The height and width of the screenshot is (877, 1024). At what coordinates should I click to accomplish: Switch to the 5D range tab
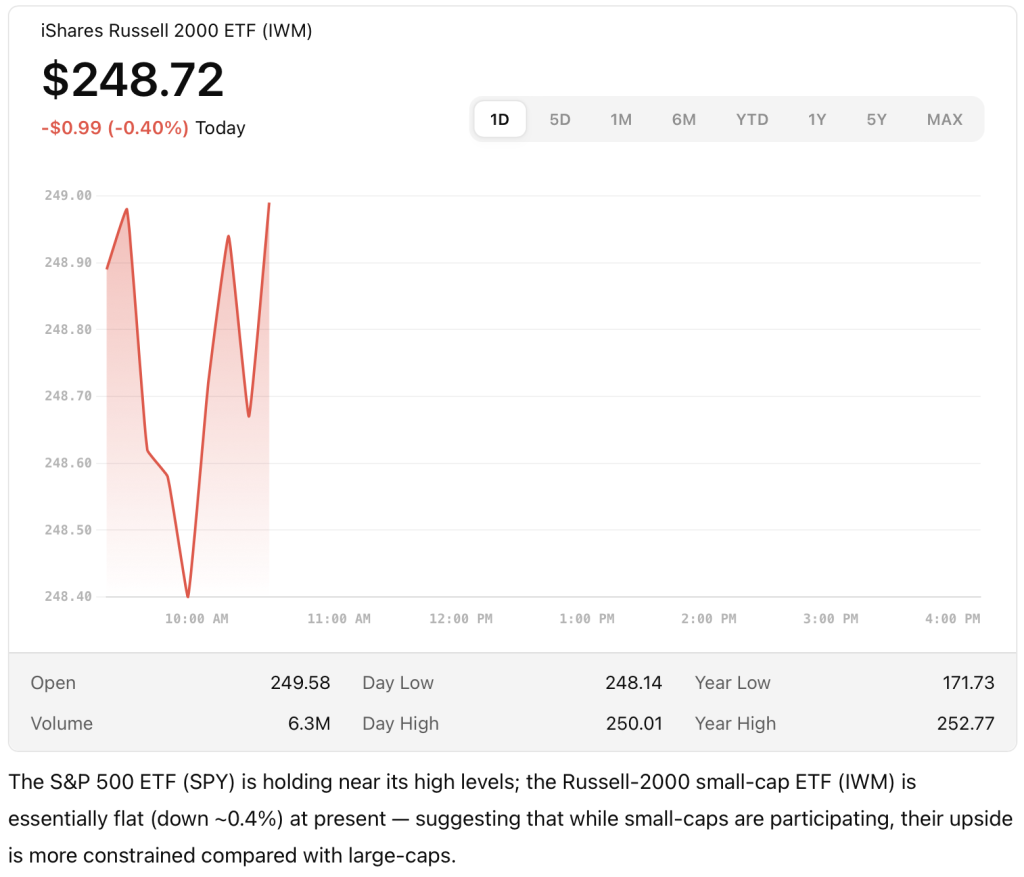click(560, 120)
